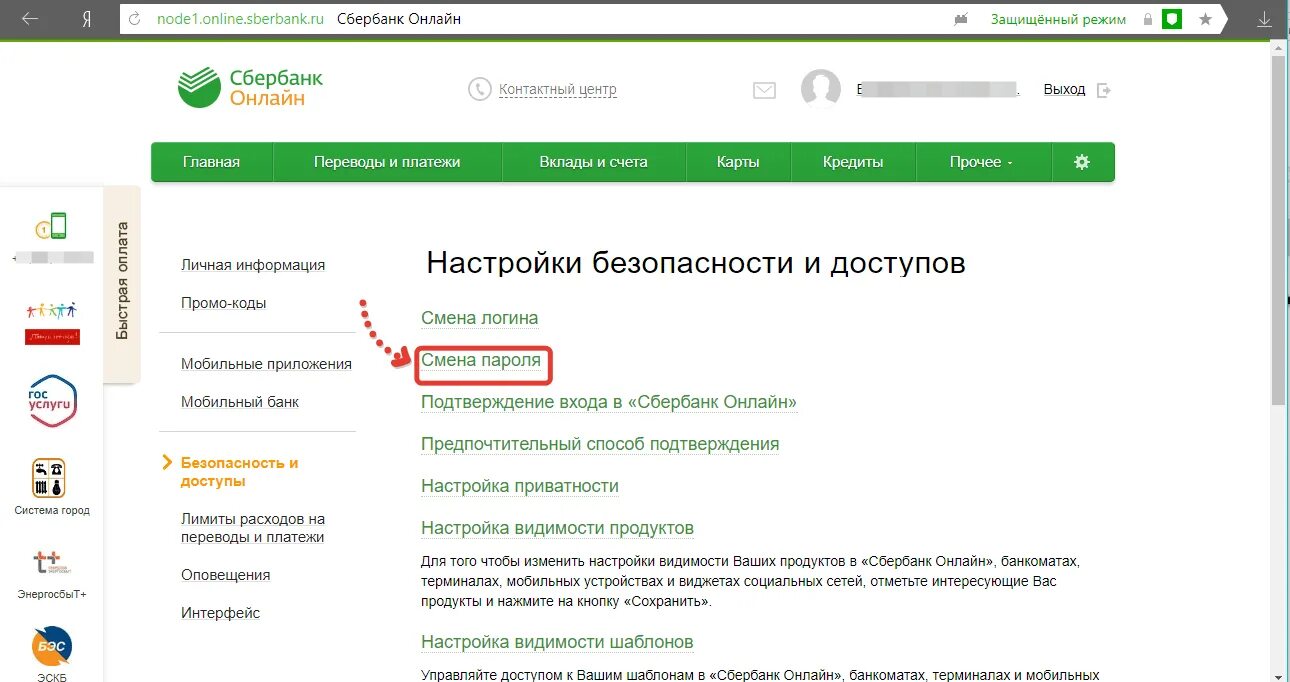Viewport: 1290px width, 682px height.
Task: Open Предпочтительный способ подтверждения link
Action: [600, 444]
